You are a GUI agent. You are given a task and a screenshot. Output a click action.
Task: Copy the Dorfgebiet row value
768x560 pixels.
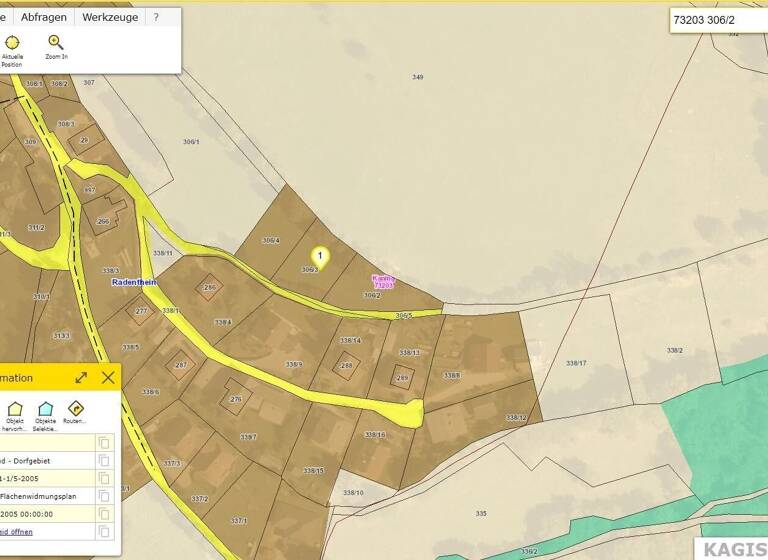(104, 461)
